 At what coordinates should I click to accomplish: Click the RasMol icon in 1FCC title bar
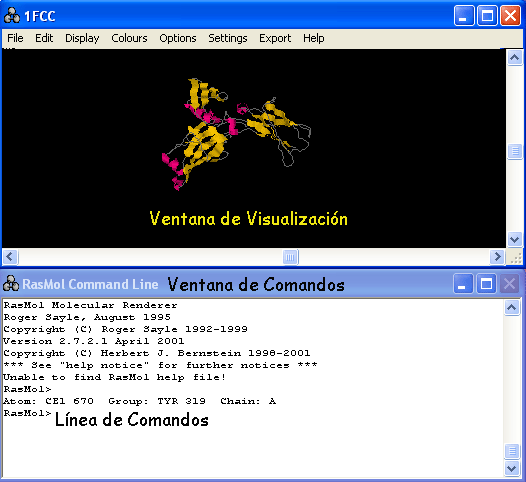click(12, 15)
